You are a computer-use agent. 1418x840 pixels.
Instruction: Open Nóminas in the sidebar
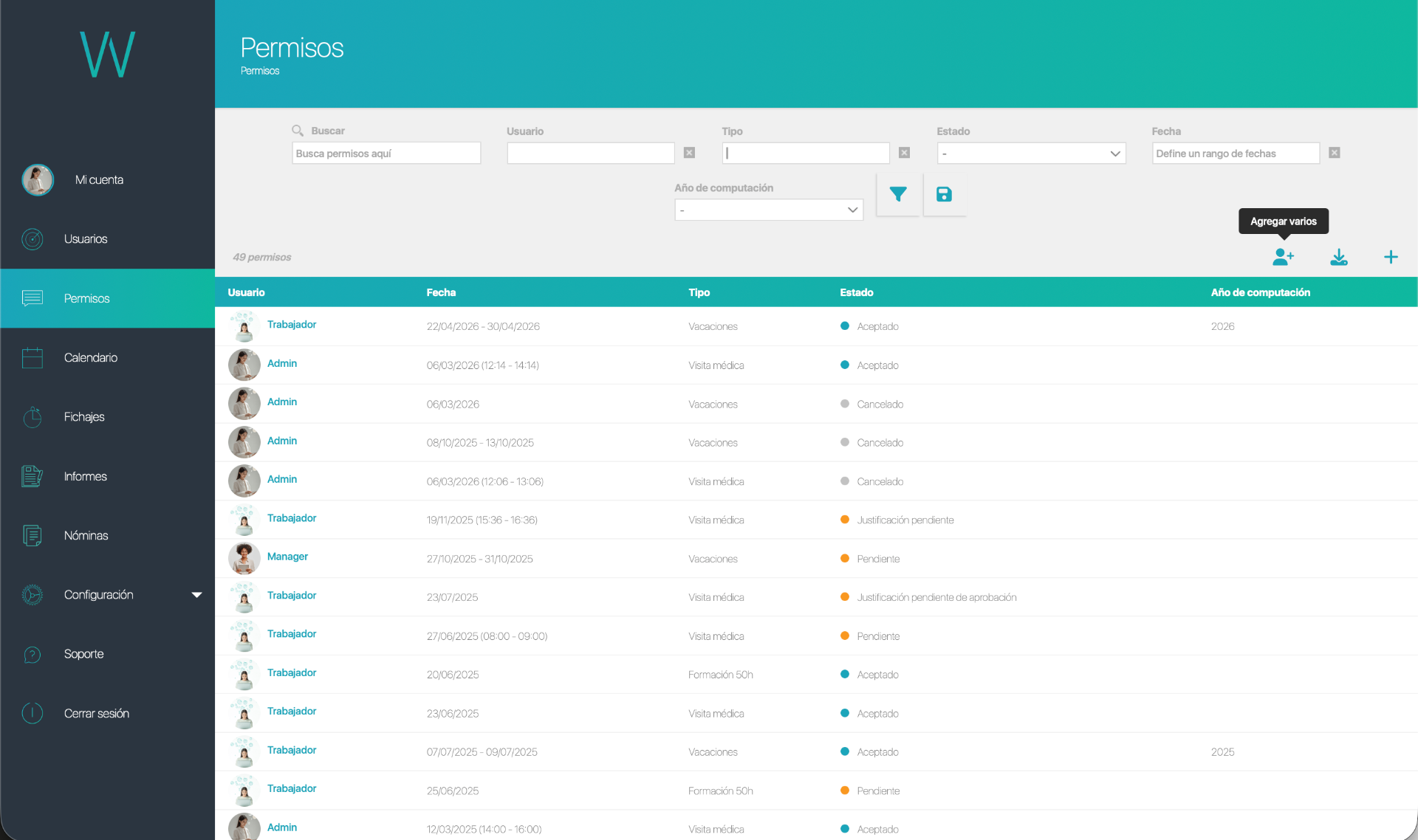point(107,536)
